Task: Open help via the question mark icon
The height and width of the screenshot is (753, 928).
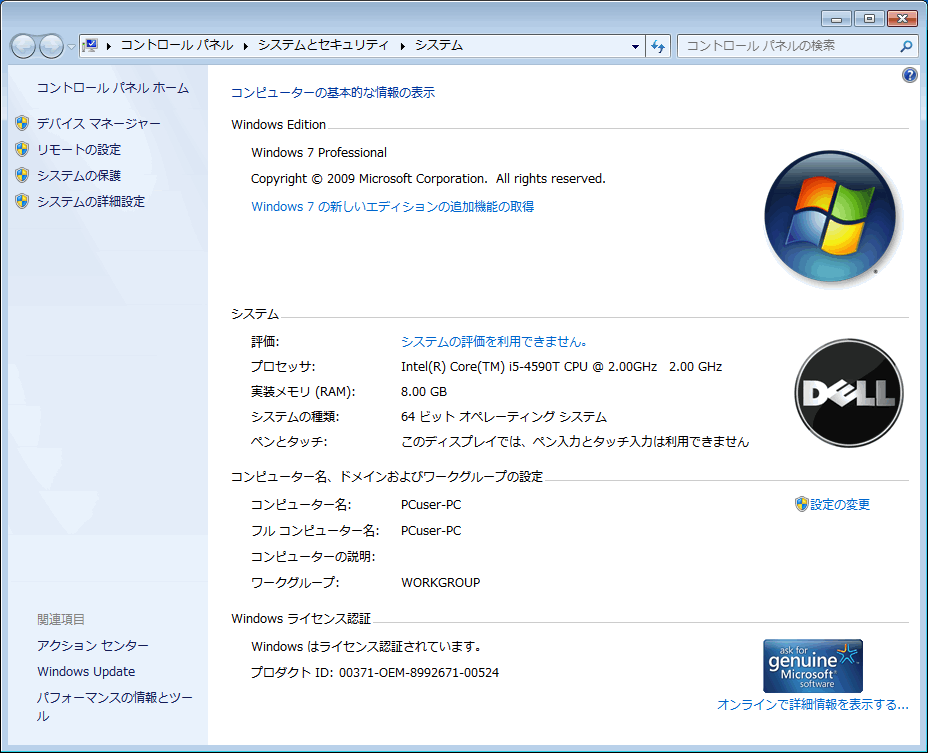Action: tap(910, 75)
